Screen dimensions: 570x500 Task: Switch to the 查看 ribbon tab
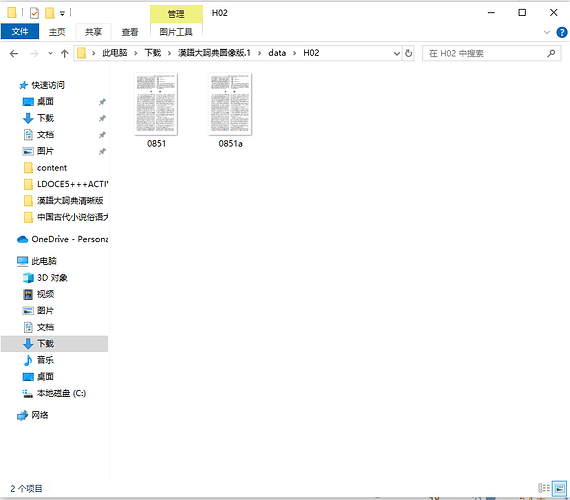[130, 32]
